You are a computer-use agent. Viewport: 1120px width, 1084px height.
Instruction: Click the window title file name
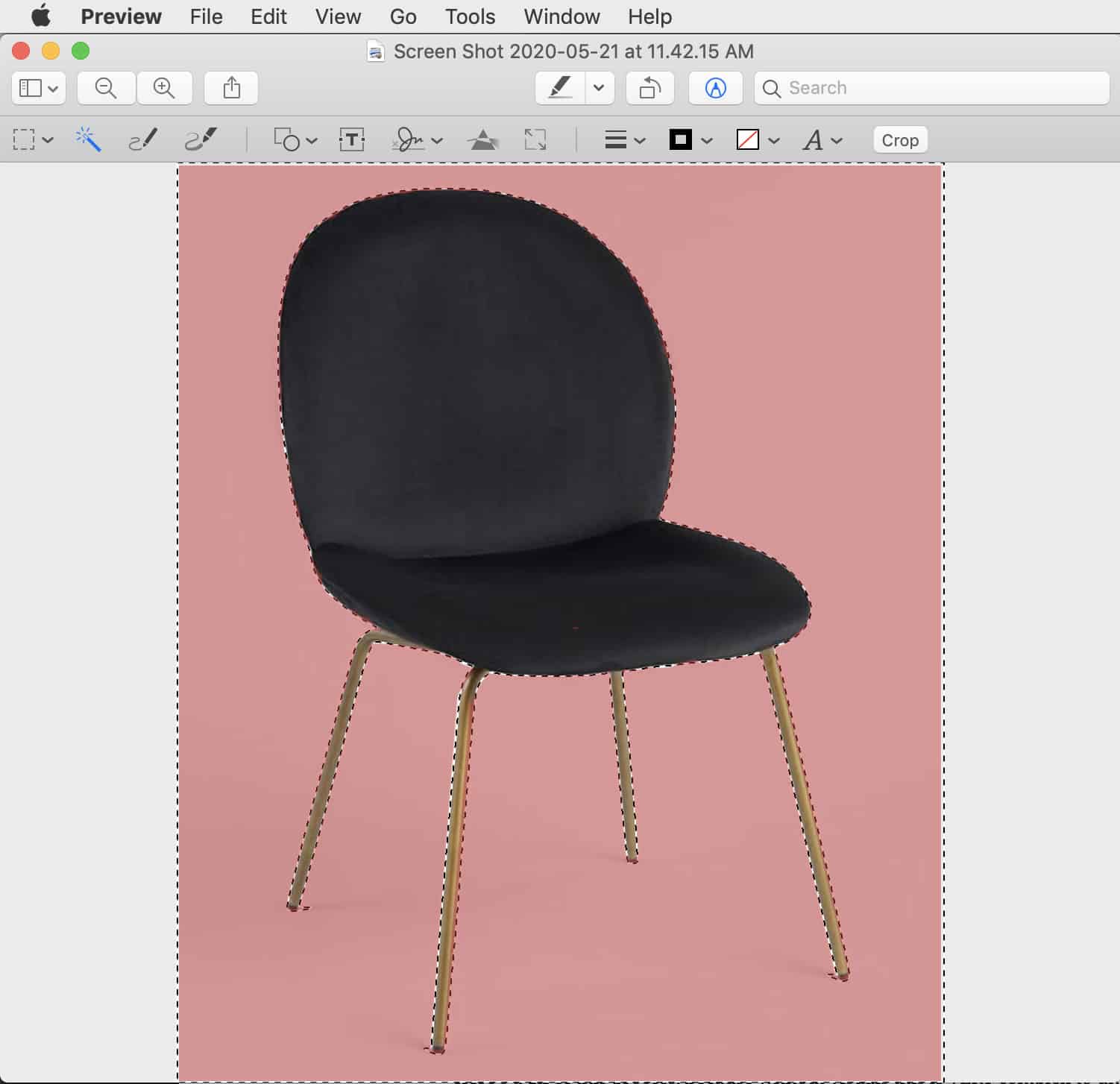pyautogui.click(x=573, y=51)
